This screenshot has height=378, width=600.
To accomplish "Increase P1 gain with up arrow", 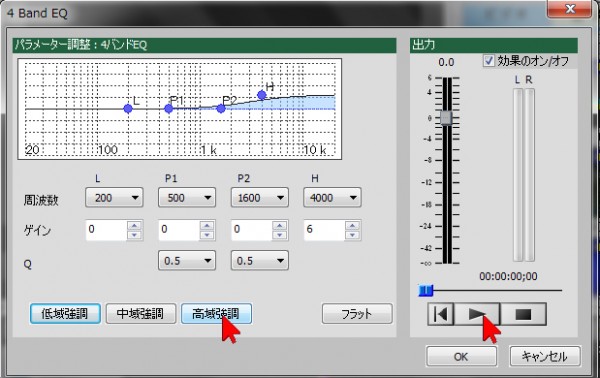I will (x=207, y=225).
